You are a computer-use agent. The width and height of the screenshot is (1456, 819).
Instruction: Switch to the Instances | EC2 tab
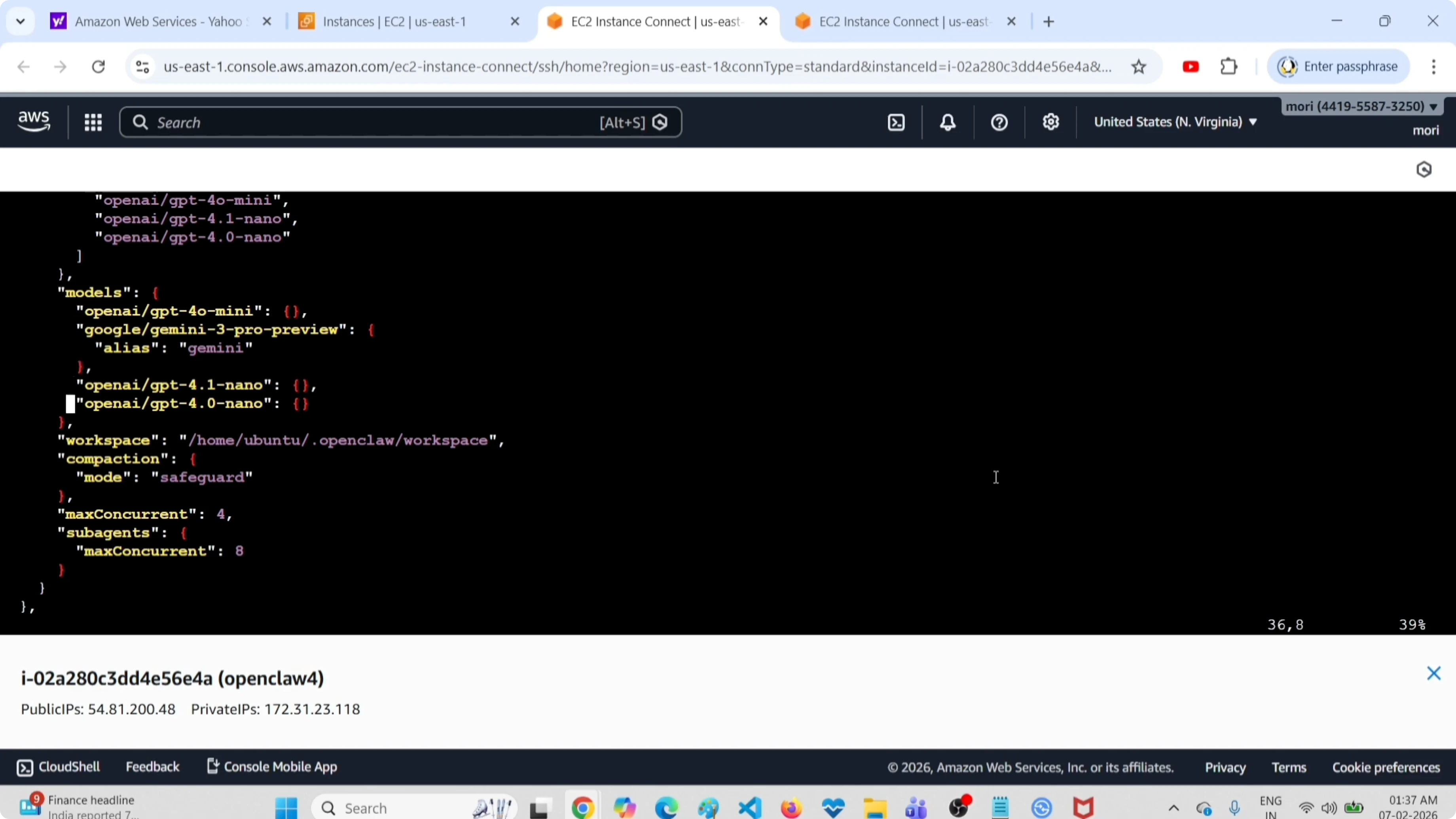click(x=394, y=21)
